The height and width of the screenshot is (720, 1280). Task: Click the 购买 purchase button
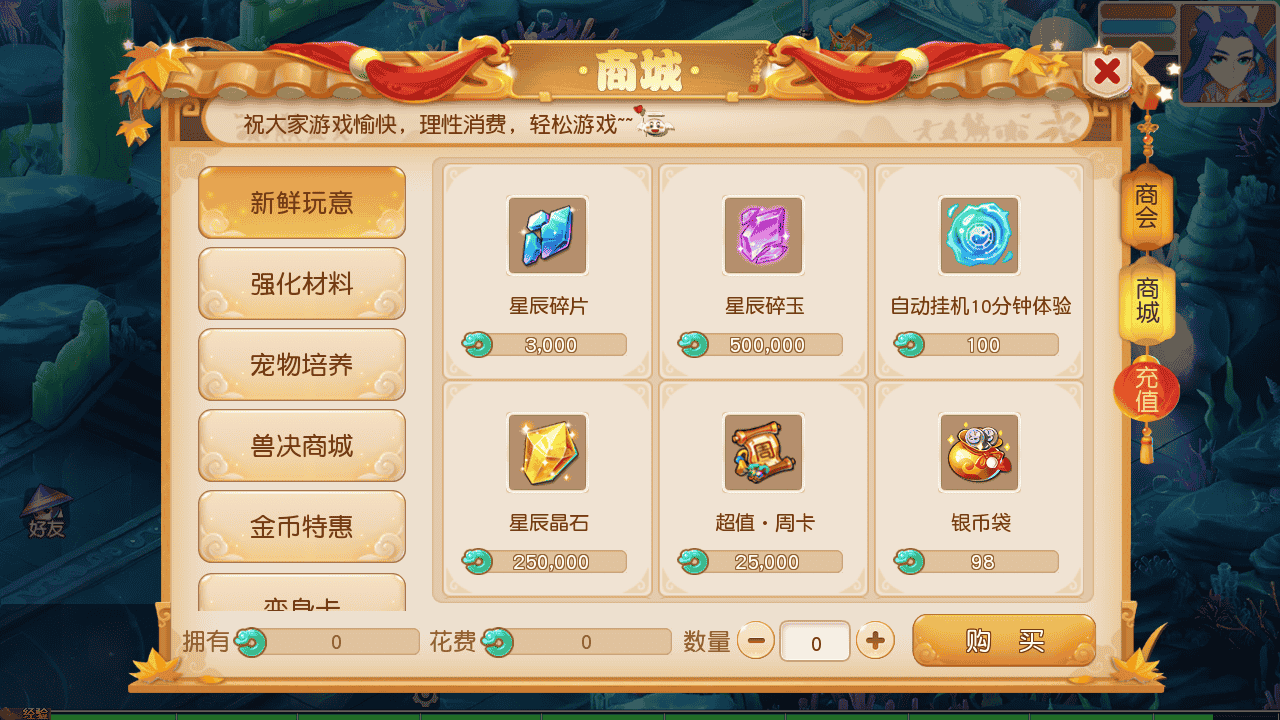click(x=1004, y=641)
